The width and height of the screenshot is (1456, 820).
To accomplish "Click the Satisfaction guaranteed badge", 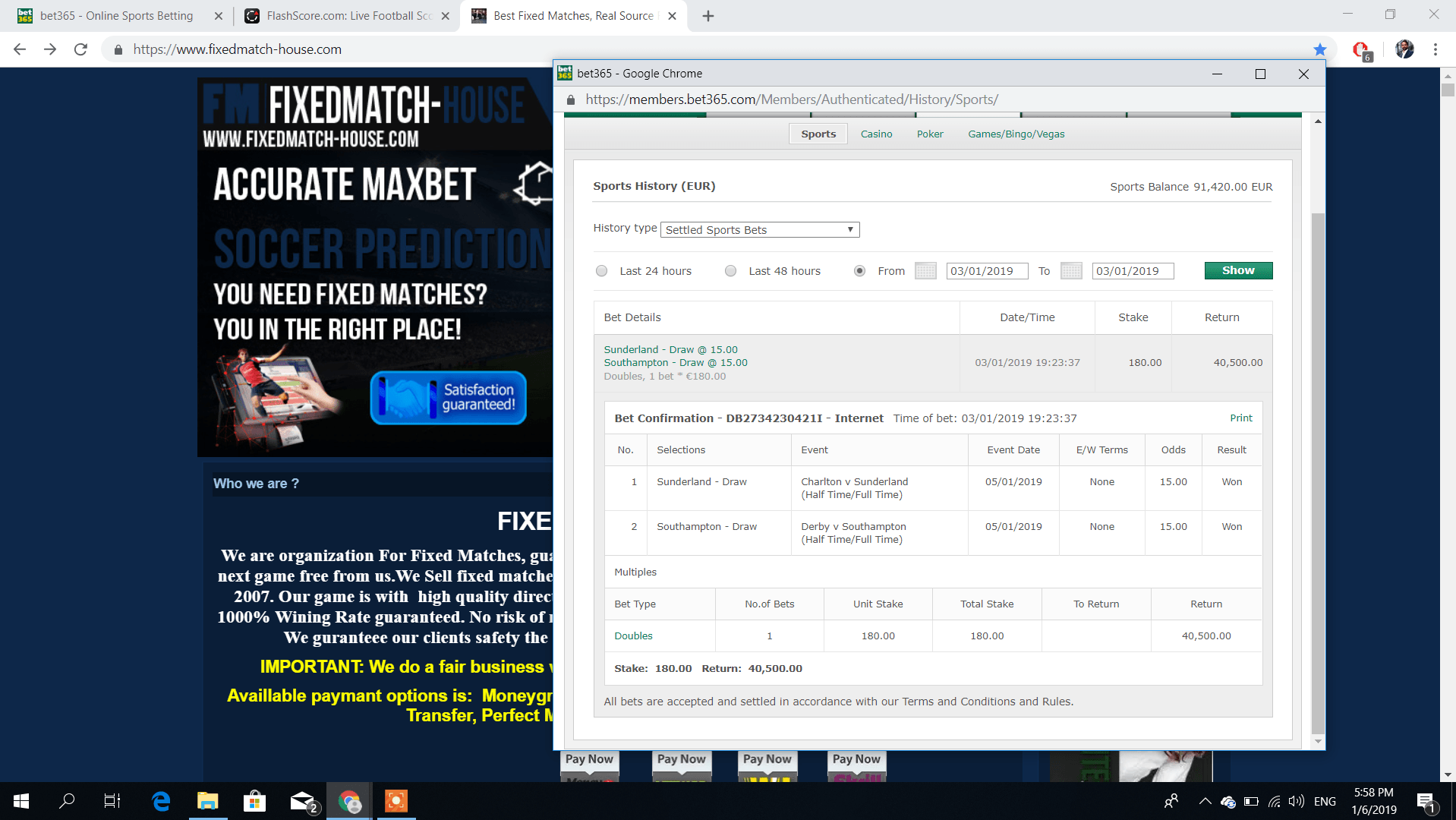I will click(448, 398).
